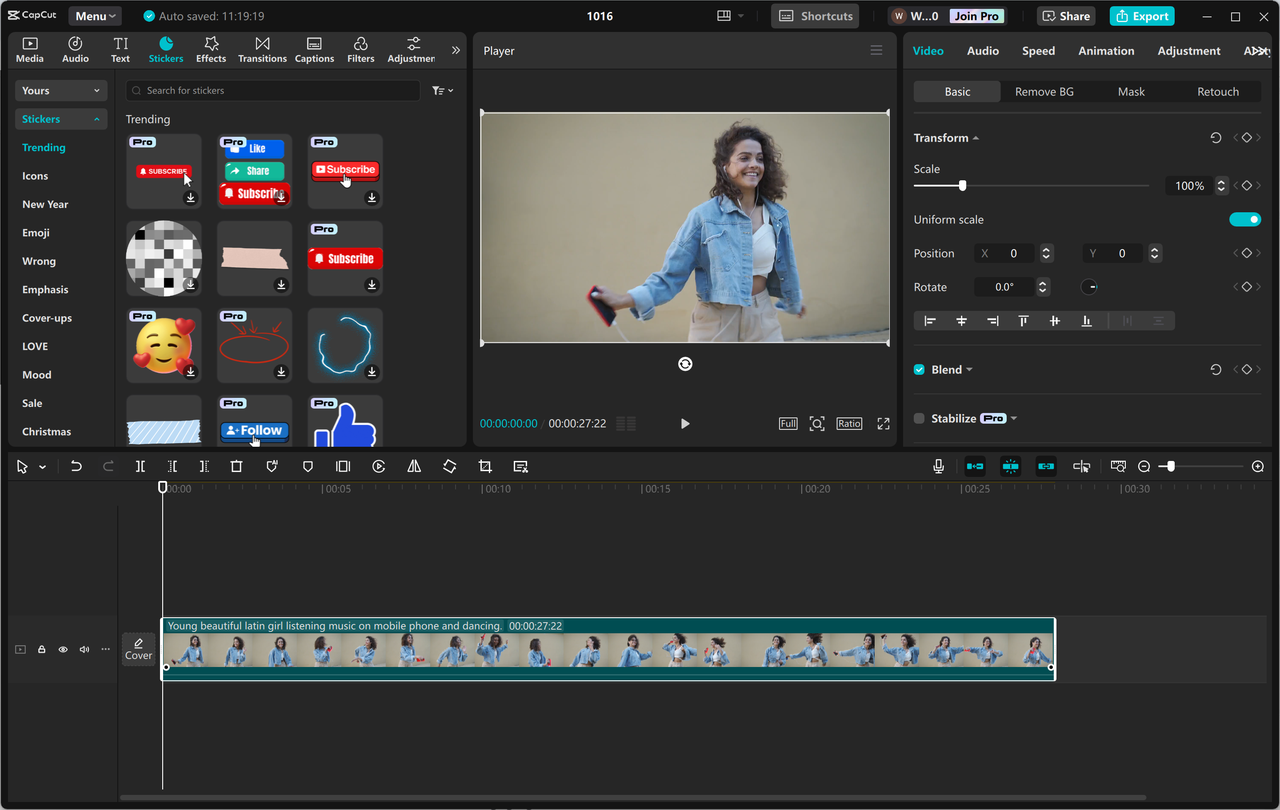Image resolution: width=1280 pixels, height=810 pixels.
Task: Hide the video track using eye icon
Action: [63, 650]
